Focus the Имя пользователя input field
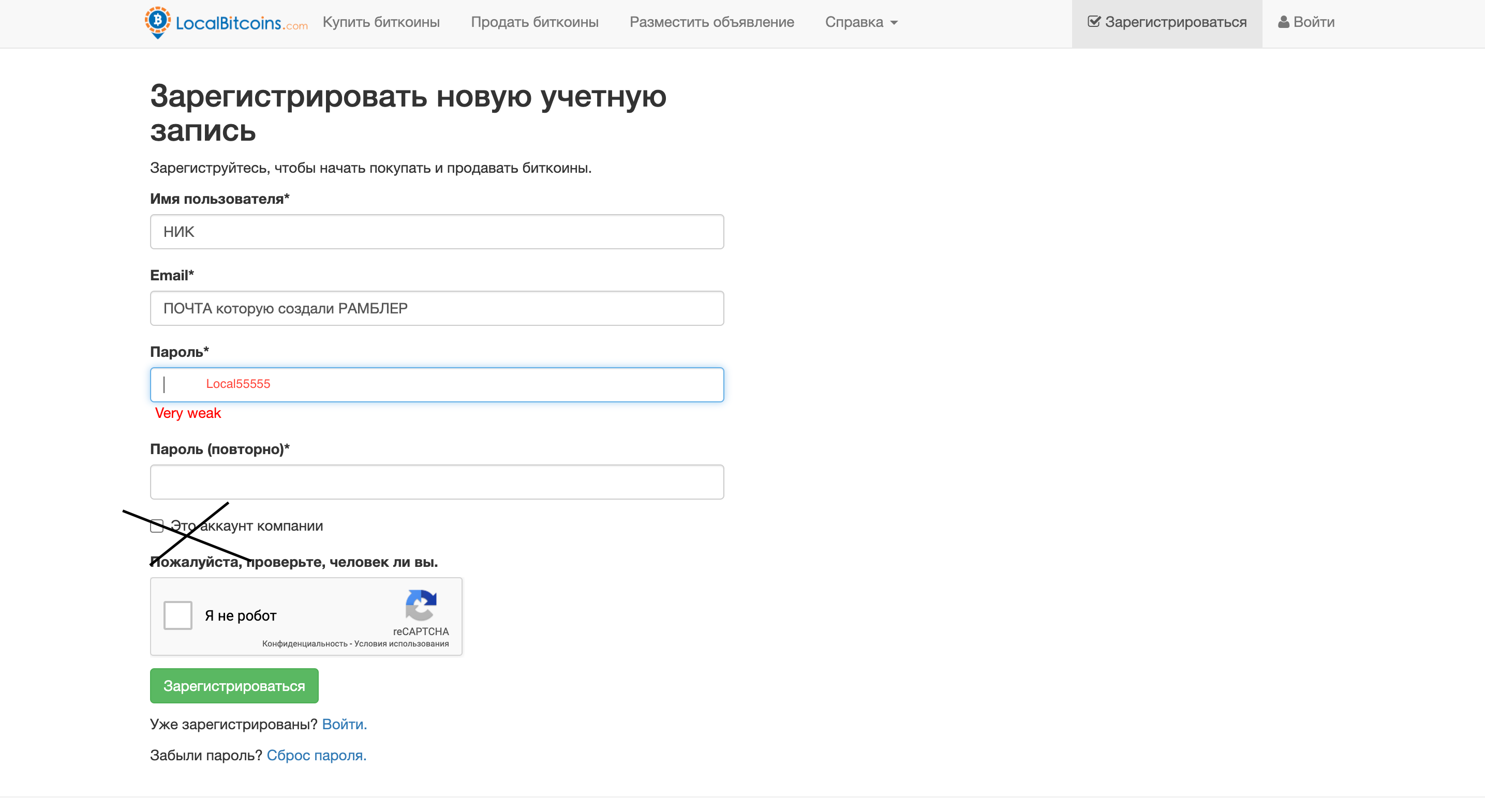Viewport: 1485px width, 812px height. click(436, 232)
